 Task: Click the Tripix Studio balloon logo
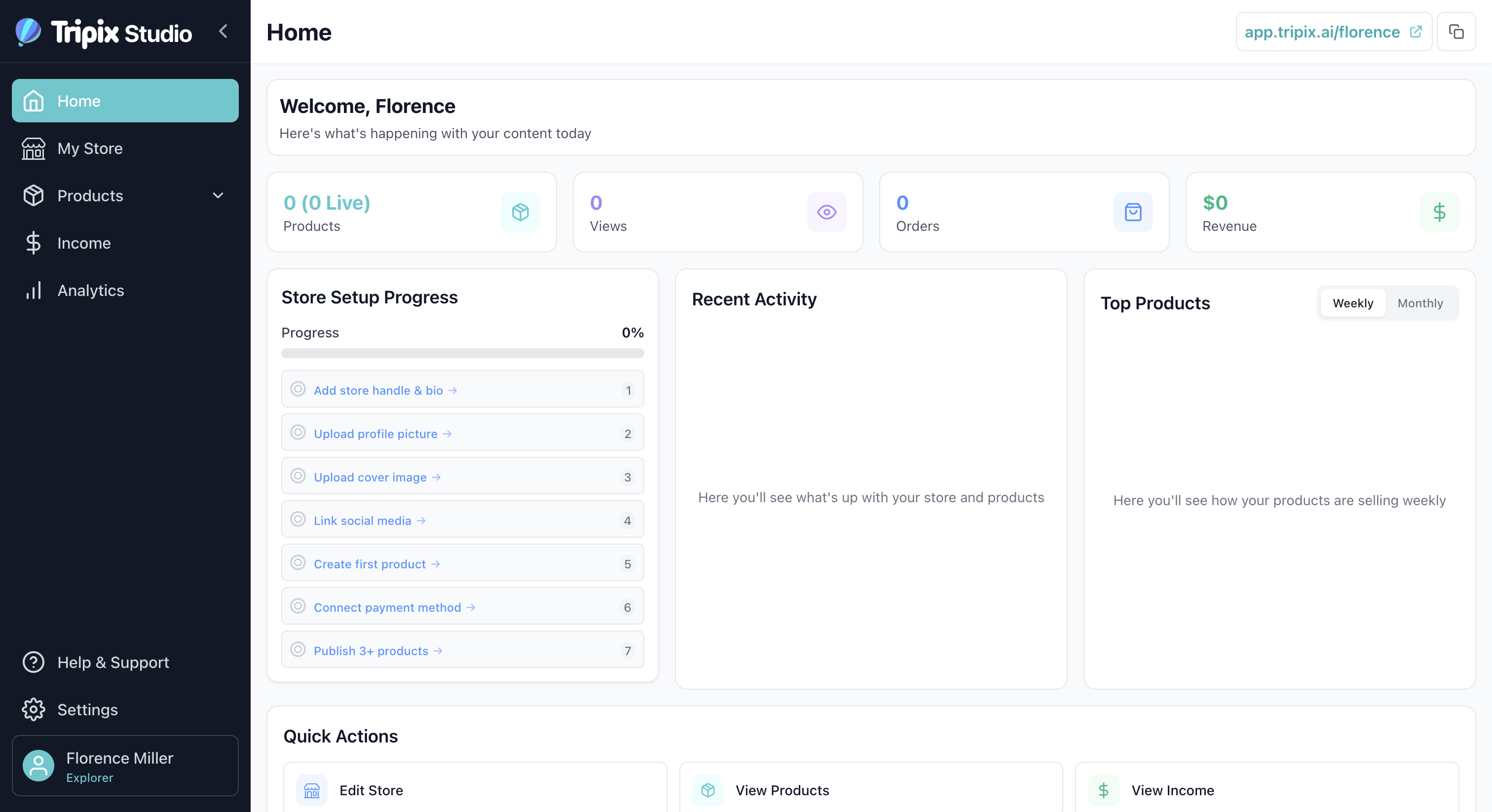click(28, 32)
